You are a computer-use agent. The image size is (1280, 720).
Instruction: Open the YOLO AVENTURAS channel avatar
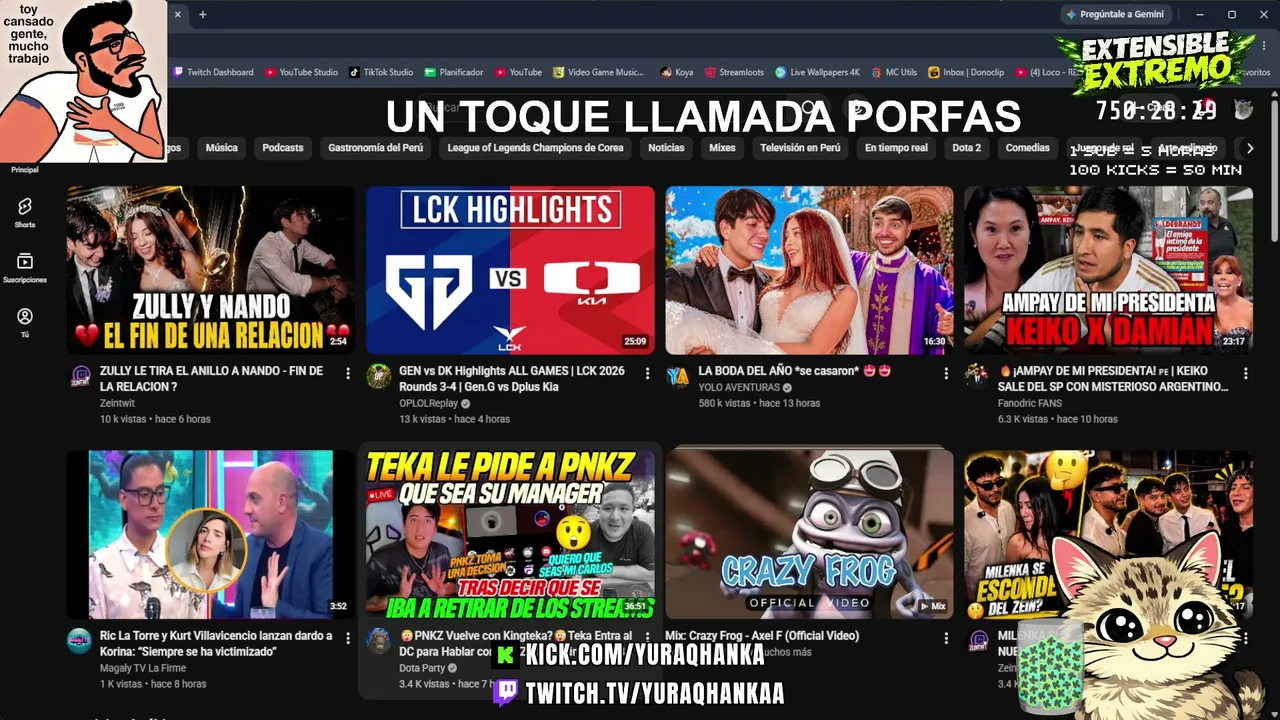coord(678,377)
